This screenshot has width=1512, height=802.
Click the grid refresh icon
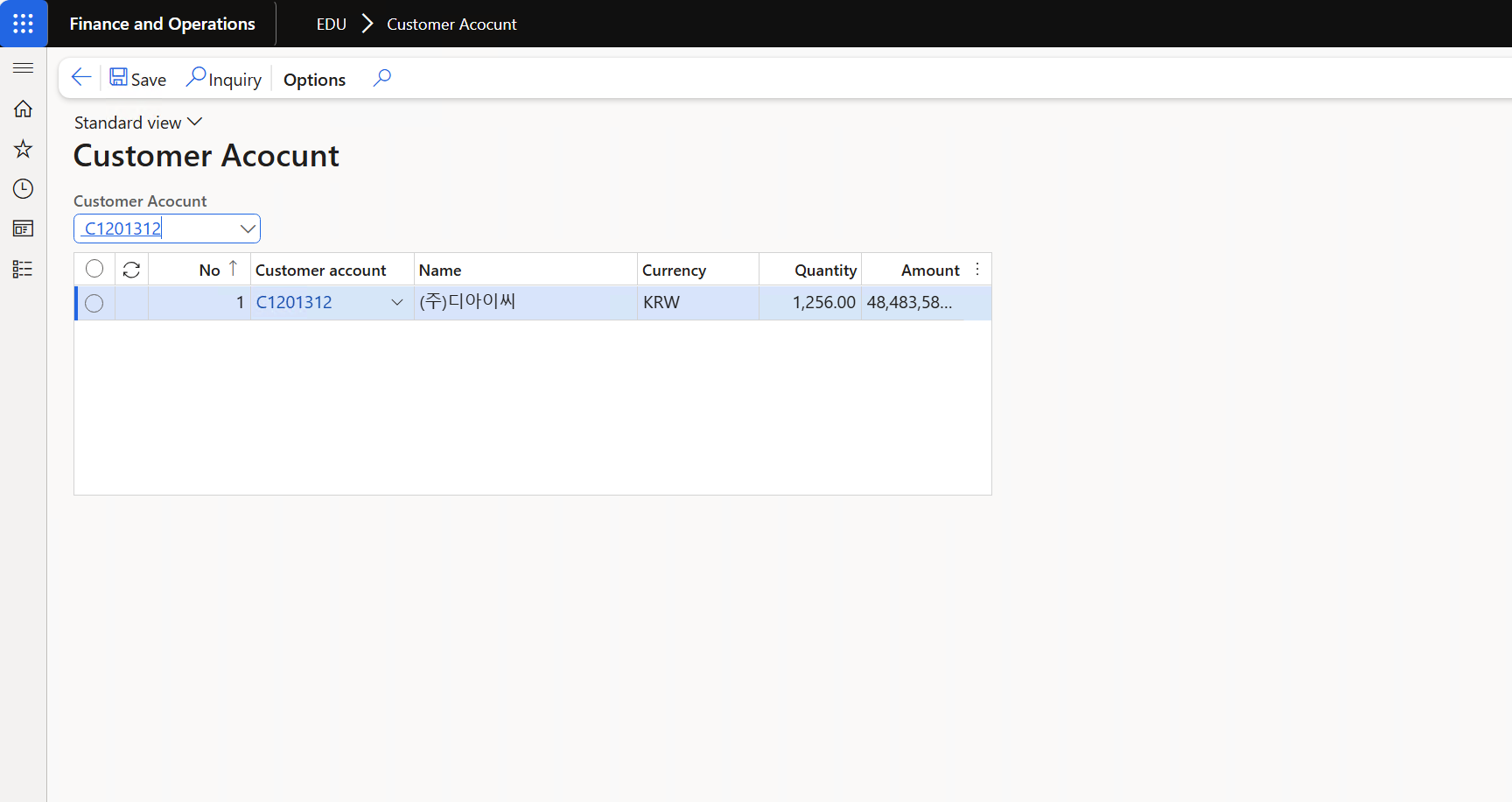point(132,270)
